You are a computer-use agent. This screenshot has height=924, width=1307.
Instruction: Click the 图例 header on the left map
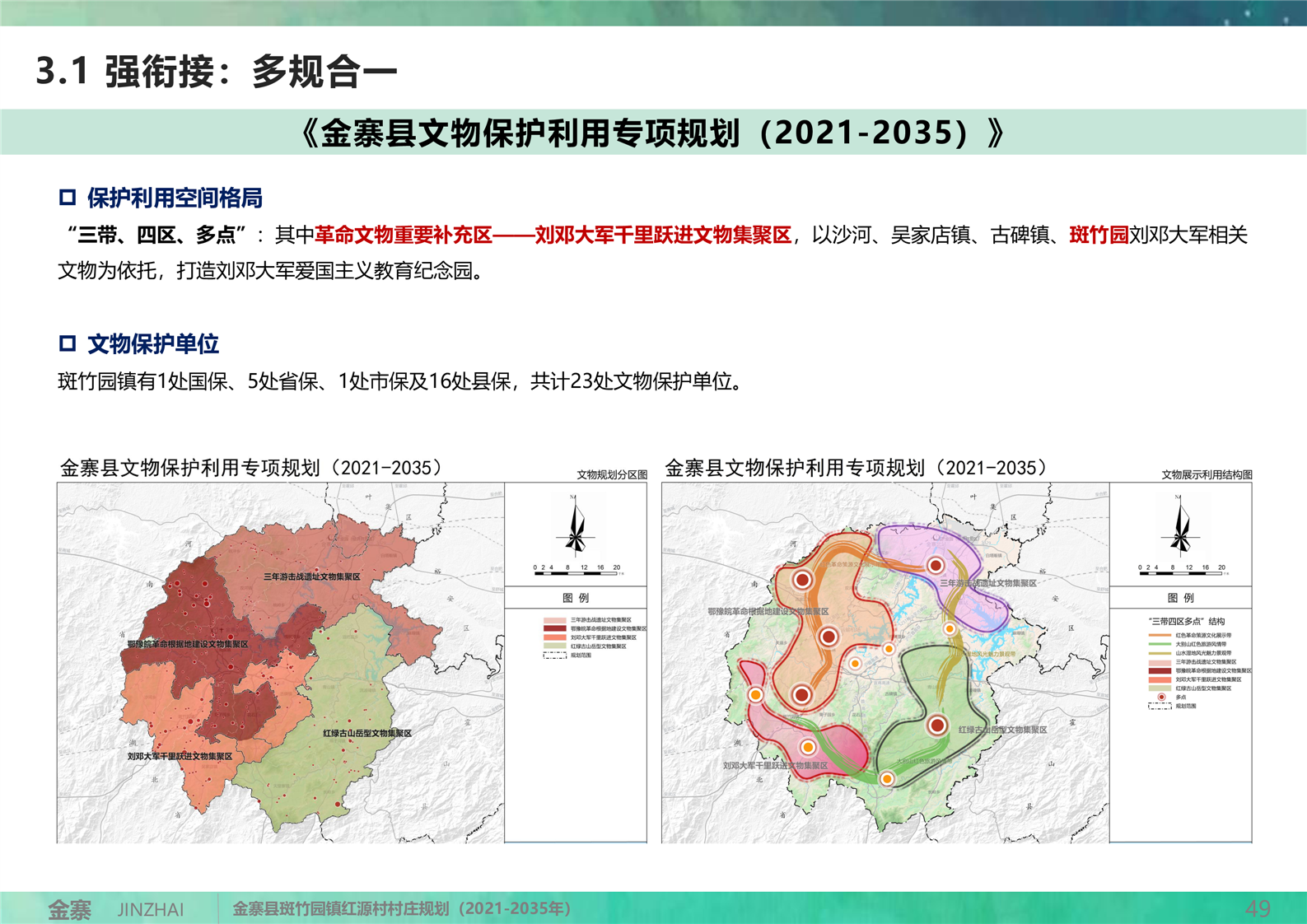coord(576,598)
